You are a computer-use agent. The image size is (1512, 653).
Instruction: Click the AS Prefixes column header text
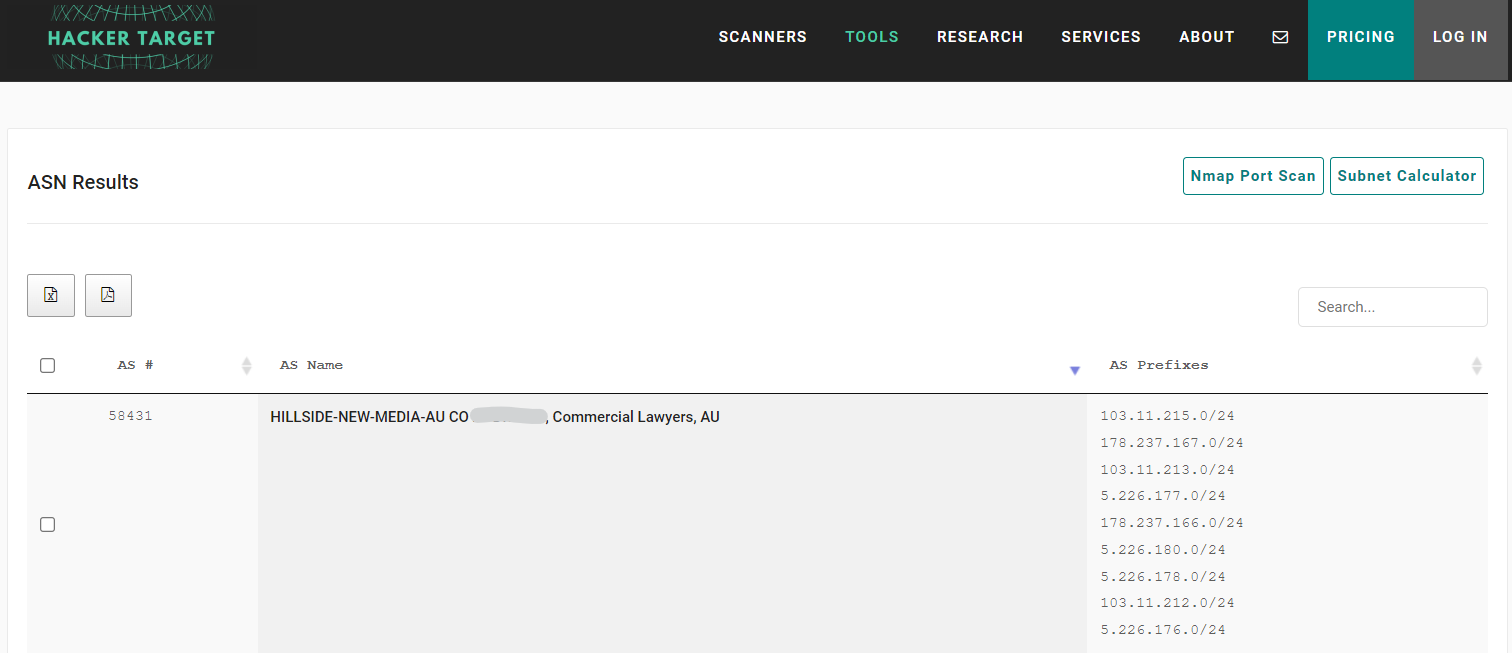tap(1159, 365)
